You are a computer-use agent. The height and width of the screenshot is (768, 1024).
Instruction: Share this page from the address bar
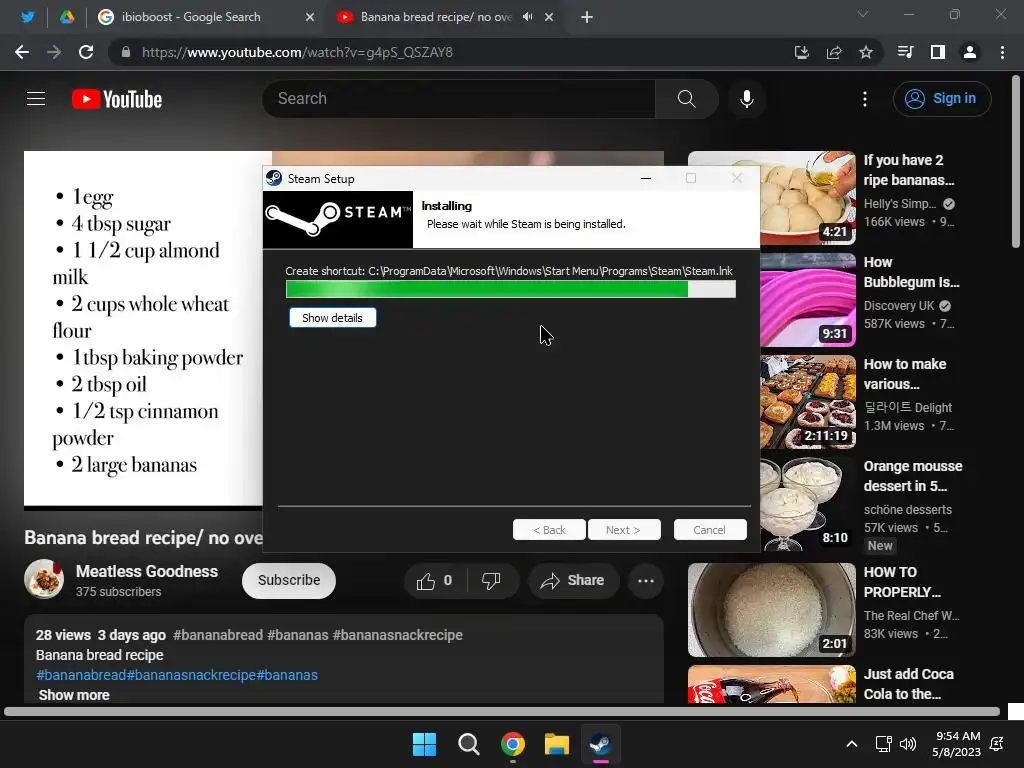pyautogui.click(x=834, y=52)
